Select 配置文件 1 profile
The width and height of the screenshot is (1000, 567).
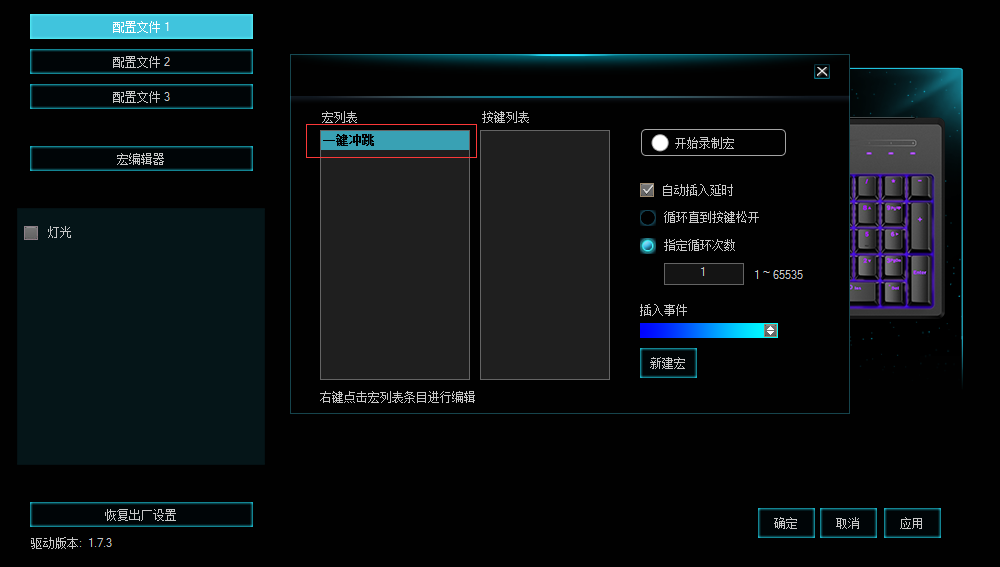tap(141, 27)
